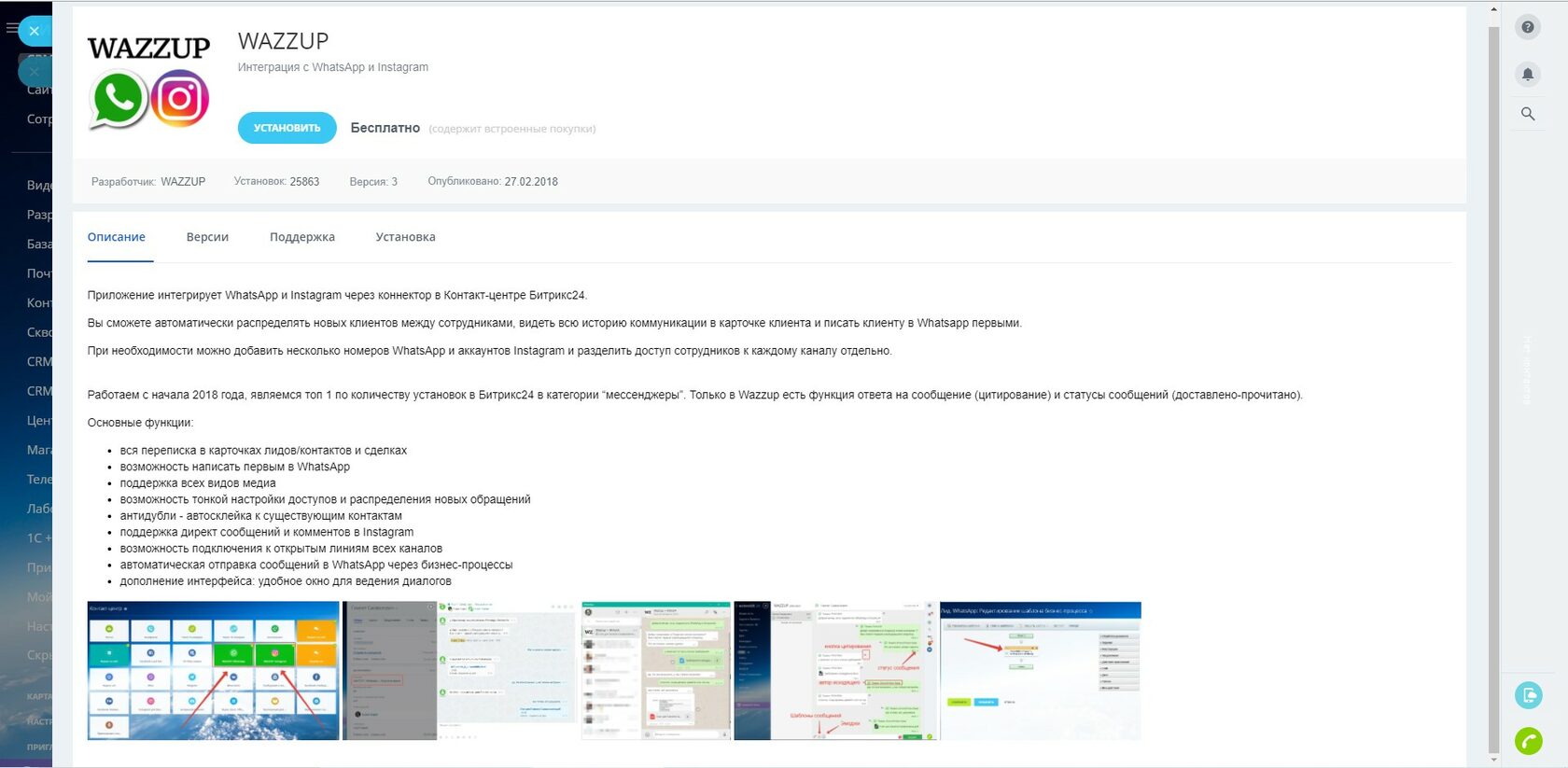The height and width of the screenshot is (768, 1568).
Task: Open the business process template screenshot
Action: 1041,671
